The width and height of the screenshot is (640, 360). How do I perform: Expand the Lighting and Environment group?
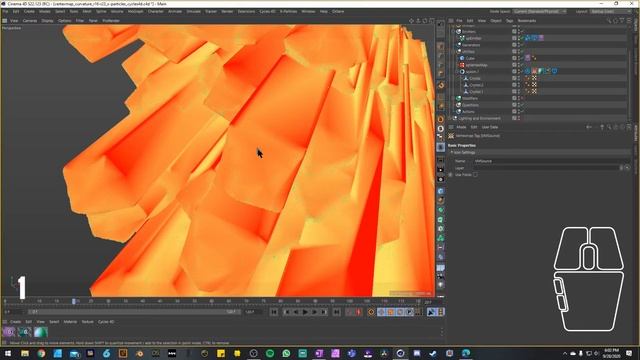[x=450, y=118]
